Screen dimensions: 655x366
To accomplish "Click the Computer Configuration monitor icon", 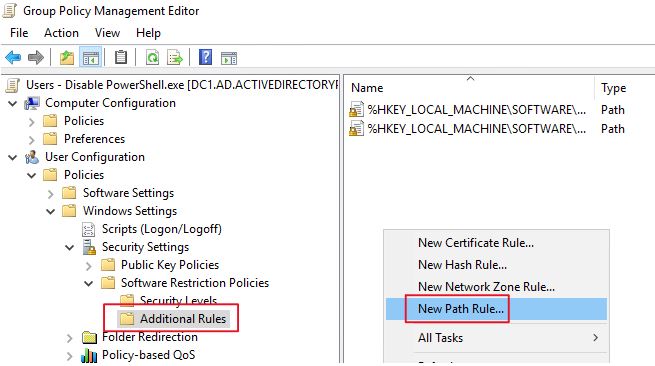I will [x=32, y=103].
